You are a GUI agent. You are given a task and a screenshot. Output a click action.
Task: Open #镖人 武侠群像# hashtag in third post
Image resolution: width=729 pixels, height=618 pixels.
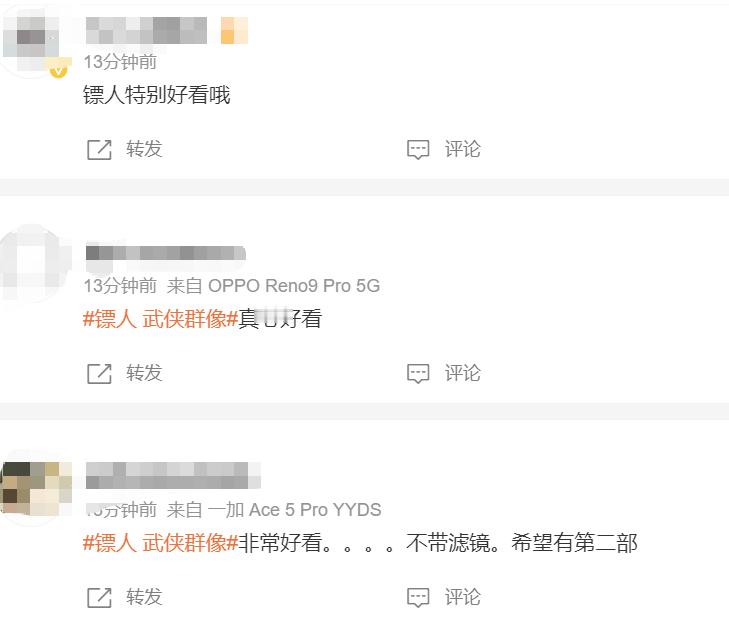[160, 543]
